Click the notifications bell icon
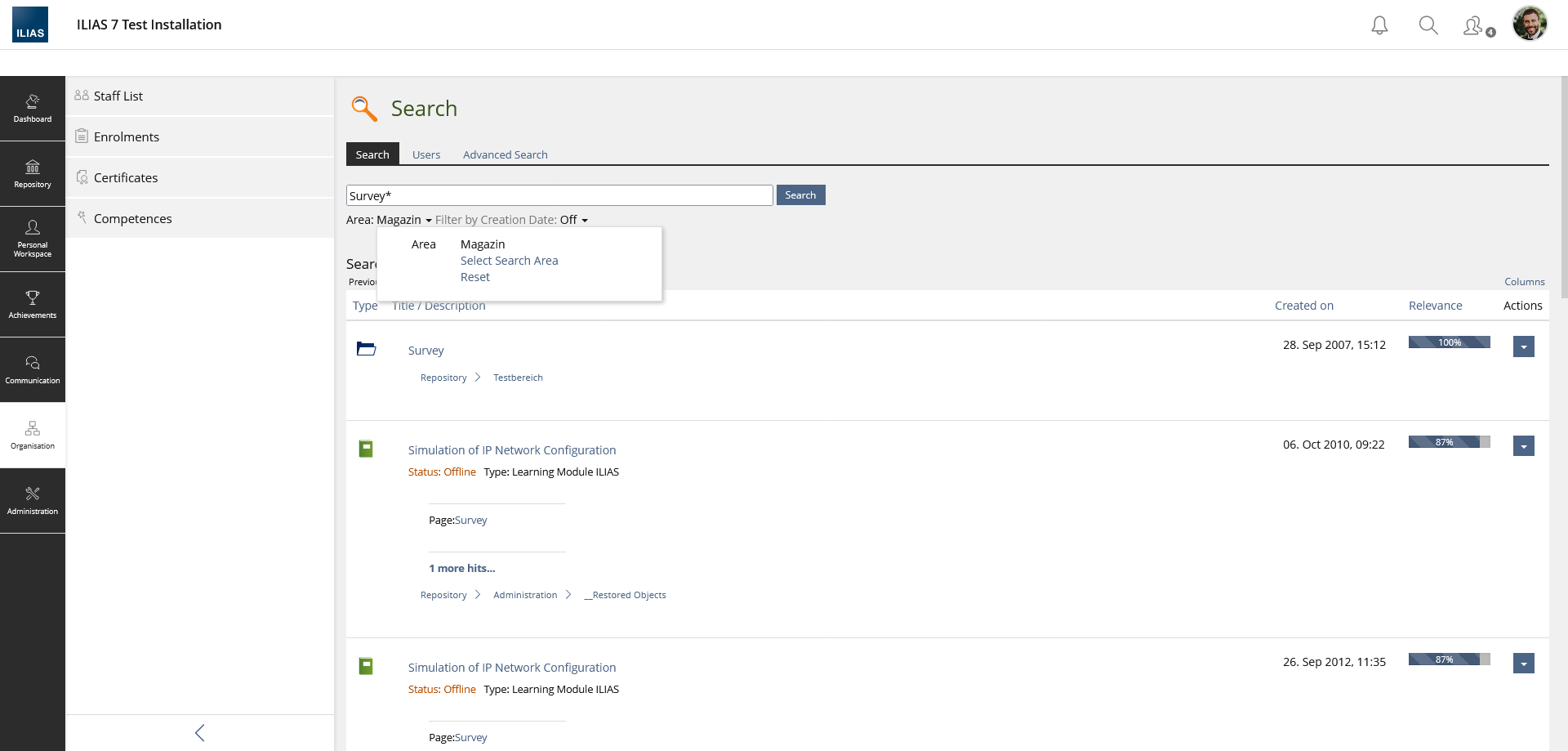 coord(1379,25)
